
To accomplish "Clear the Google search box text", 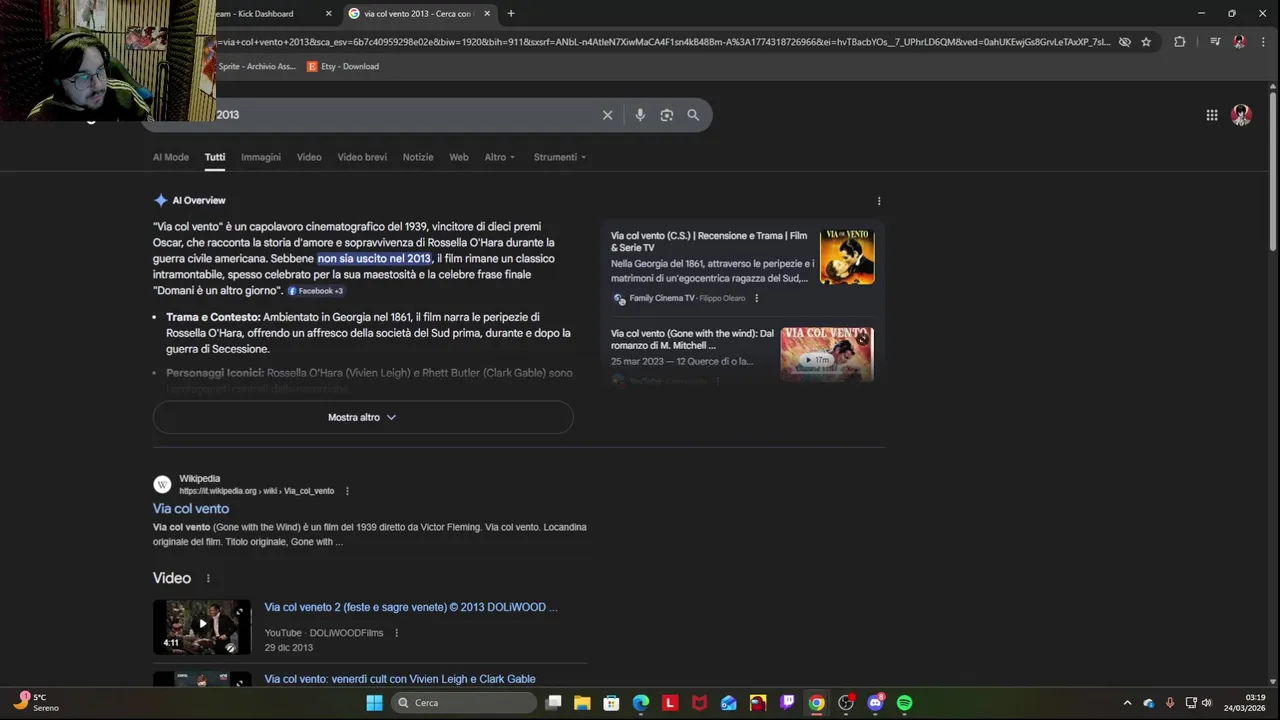I will coord(607,115).
